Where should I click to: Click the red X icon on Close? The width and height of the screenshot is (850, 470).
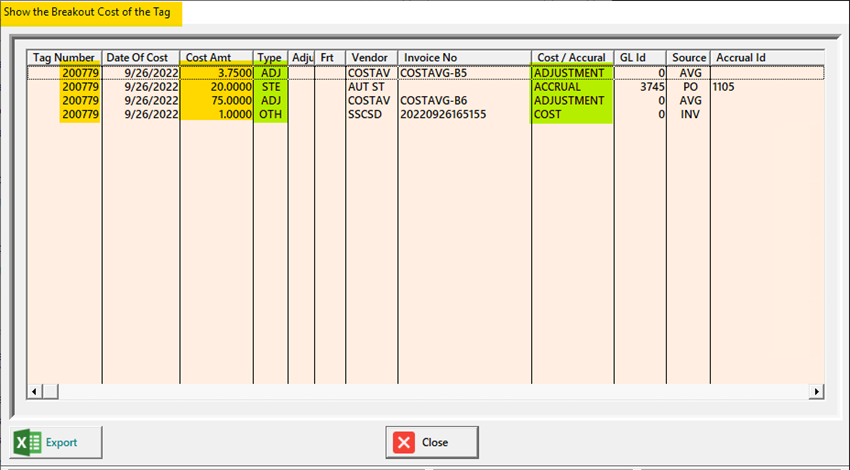pos(404,442)
